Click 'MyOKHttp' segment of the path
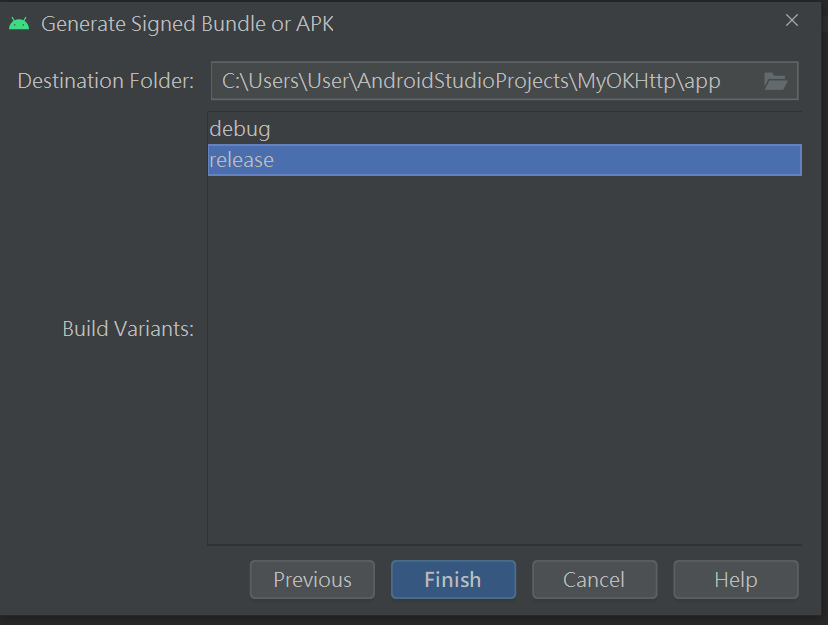 (x=627, y=81)
